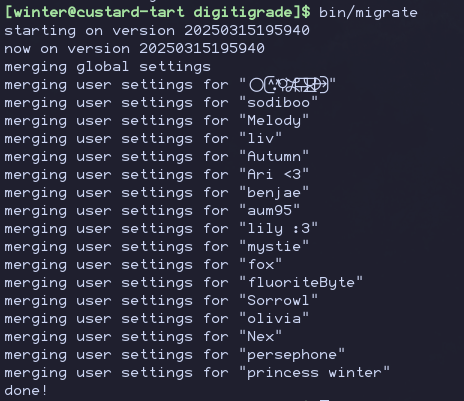Click the username "benjae"

[274, 193]
